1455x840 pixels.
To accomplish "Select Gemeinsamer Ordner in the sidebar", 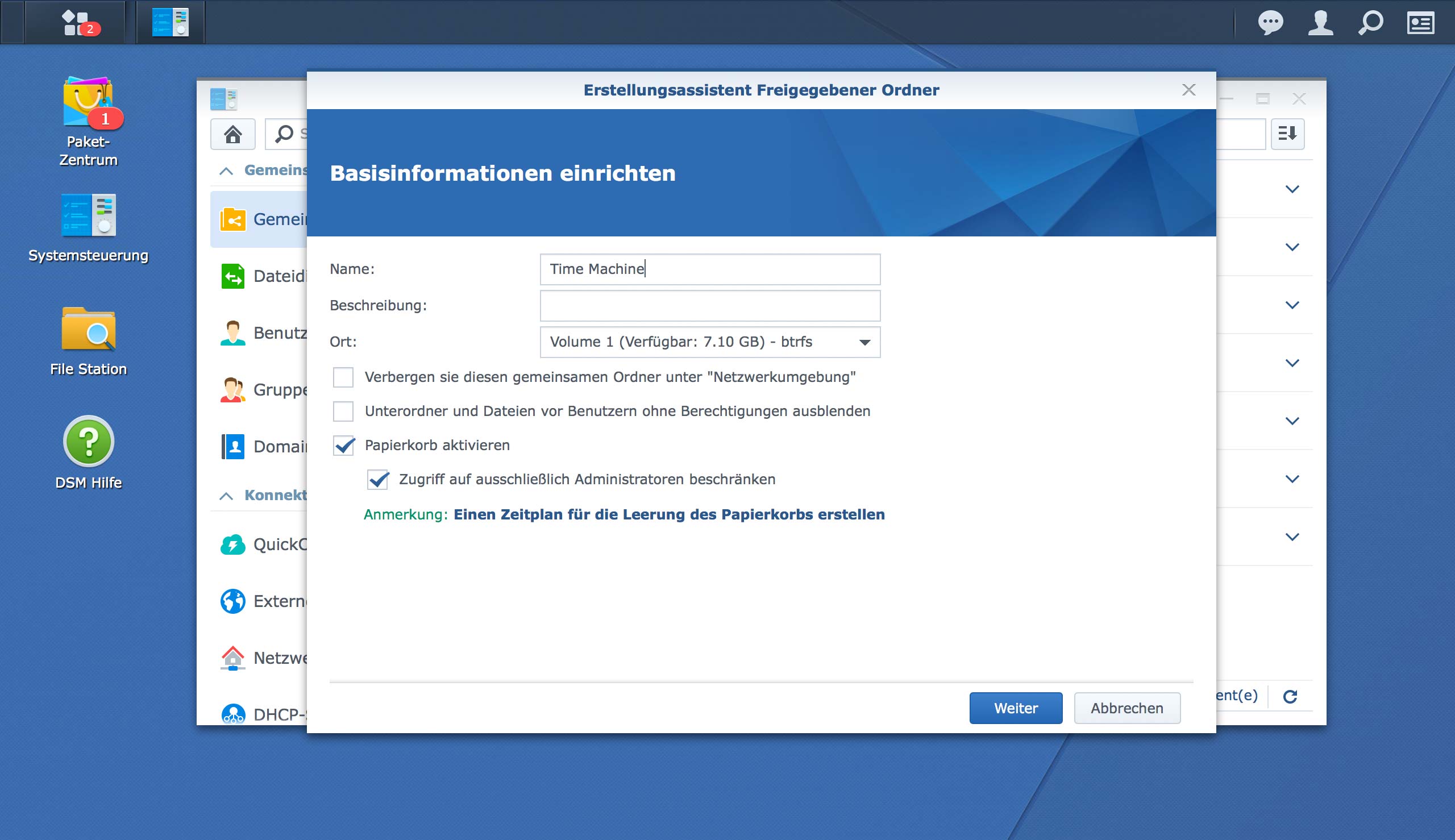I will coord(259,219).
